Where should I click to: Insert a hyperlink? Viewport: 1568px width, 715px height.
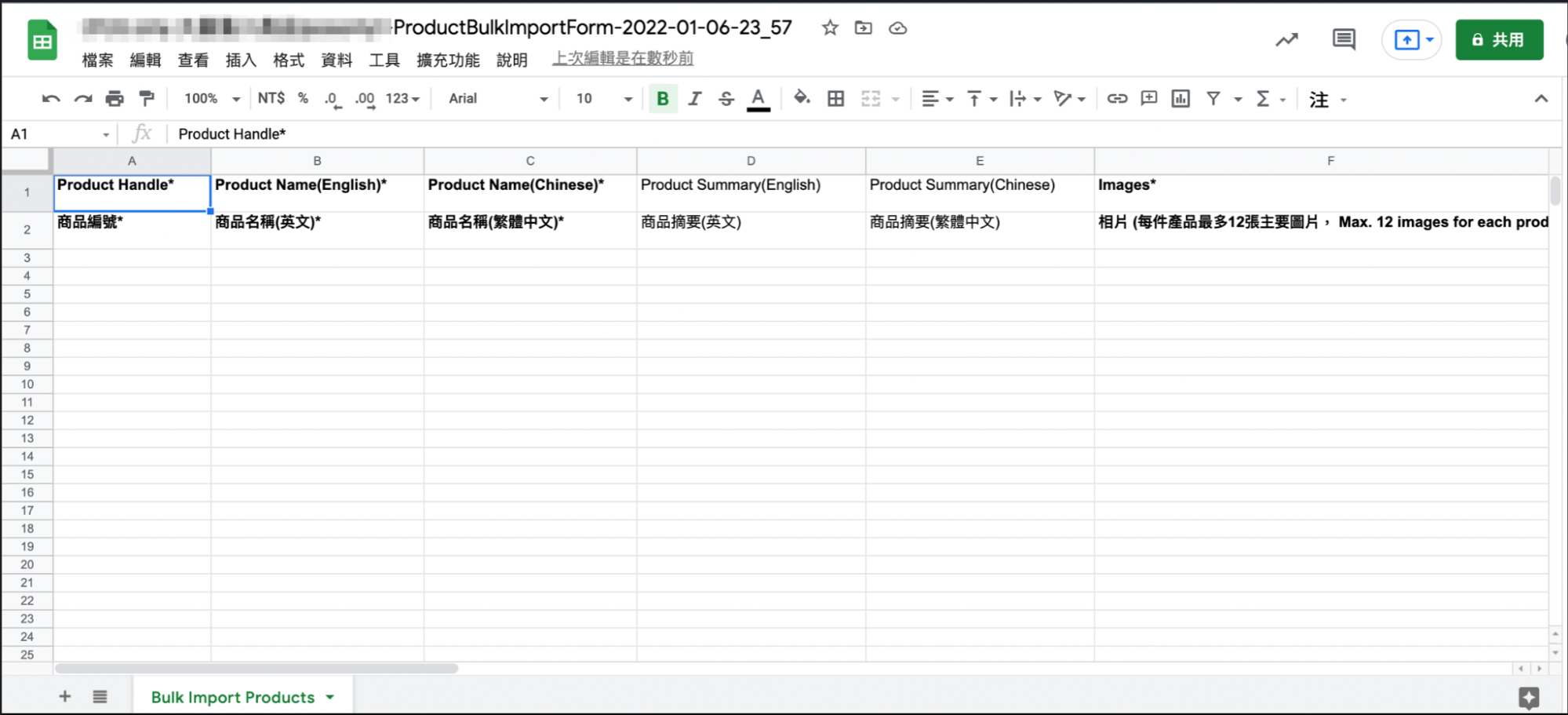1117,99
